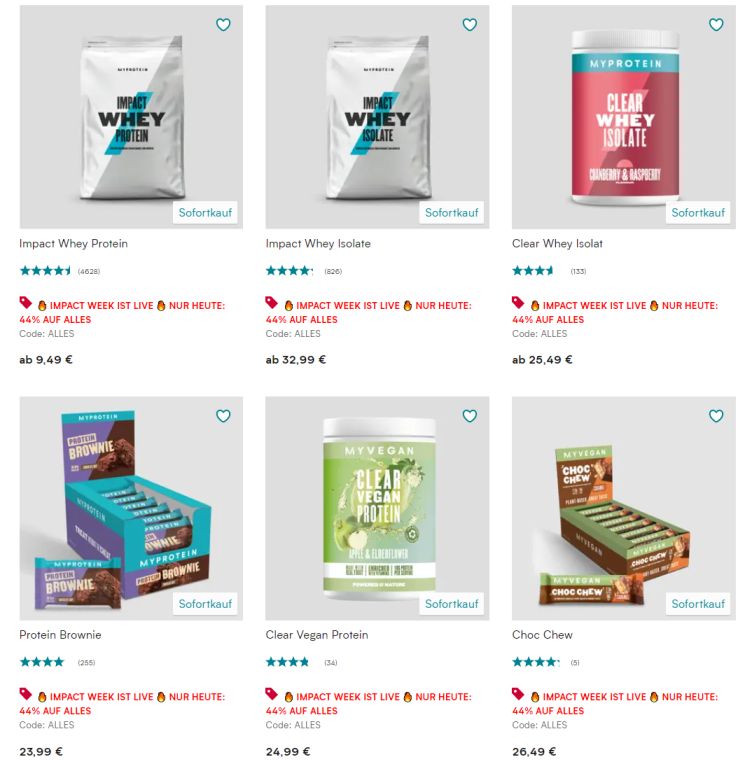Quick-buy Clear Whey Isolat via Sofortkauf

point(698,213)
